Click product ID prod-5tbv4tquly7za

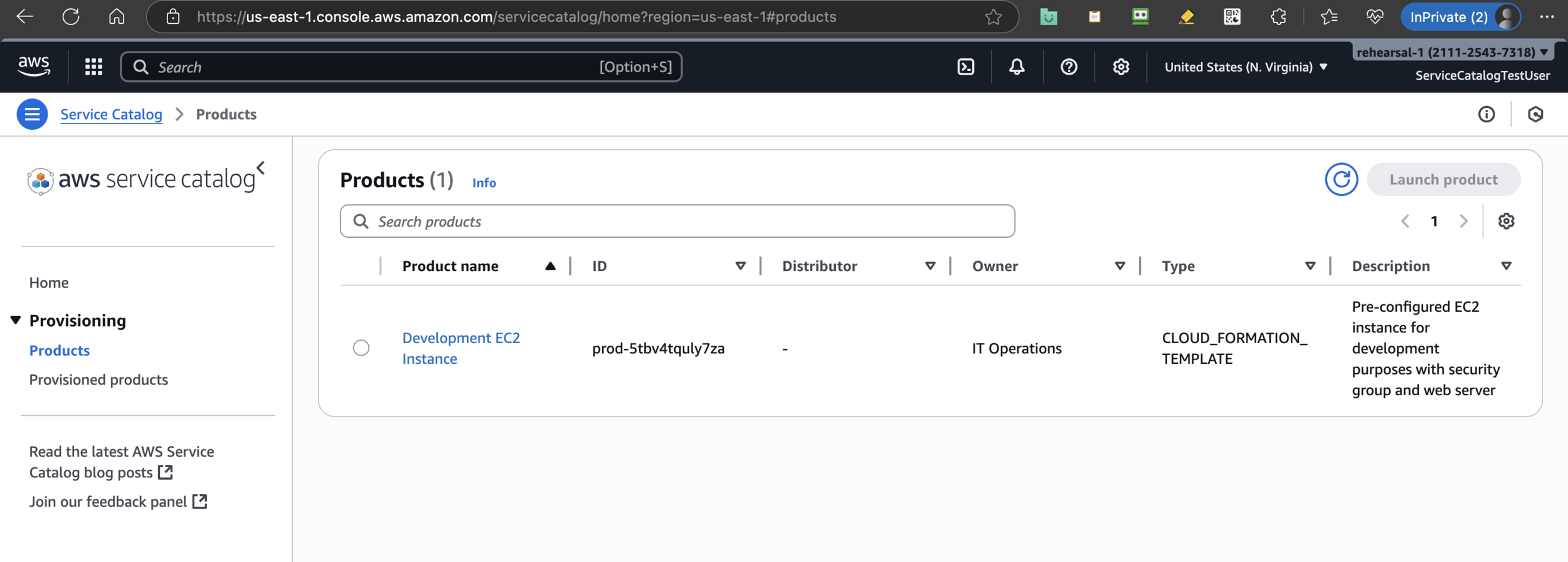coord(658,348)
